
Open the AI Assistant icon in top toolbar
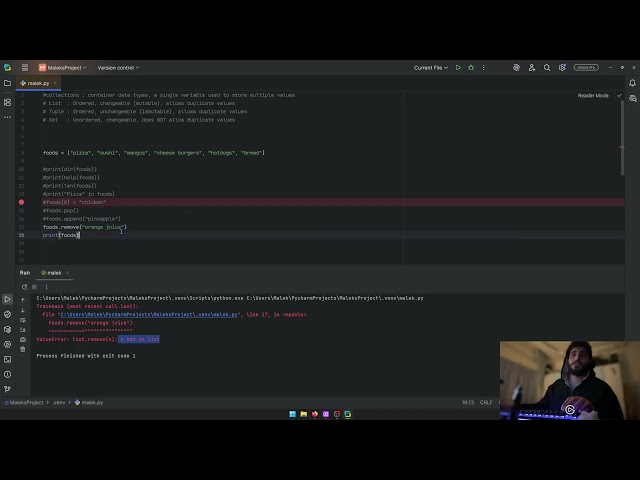[x=516, y=68]
